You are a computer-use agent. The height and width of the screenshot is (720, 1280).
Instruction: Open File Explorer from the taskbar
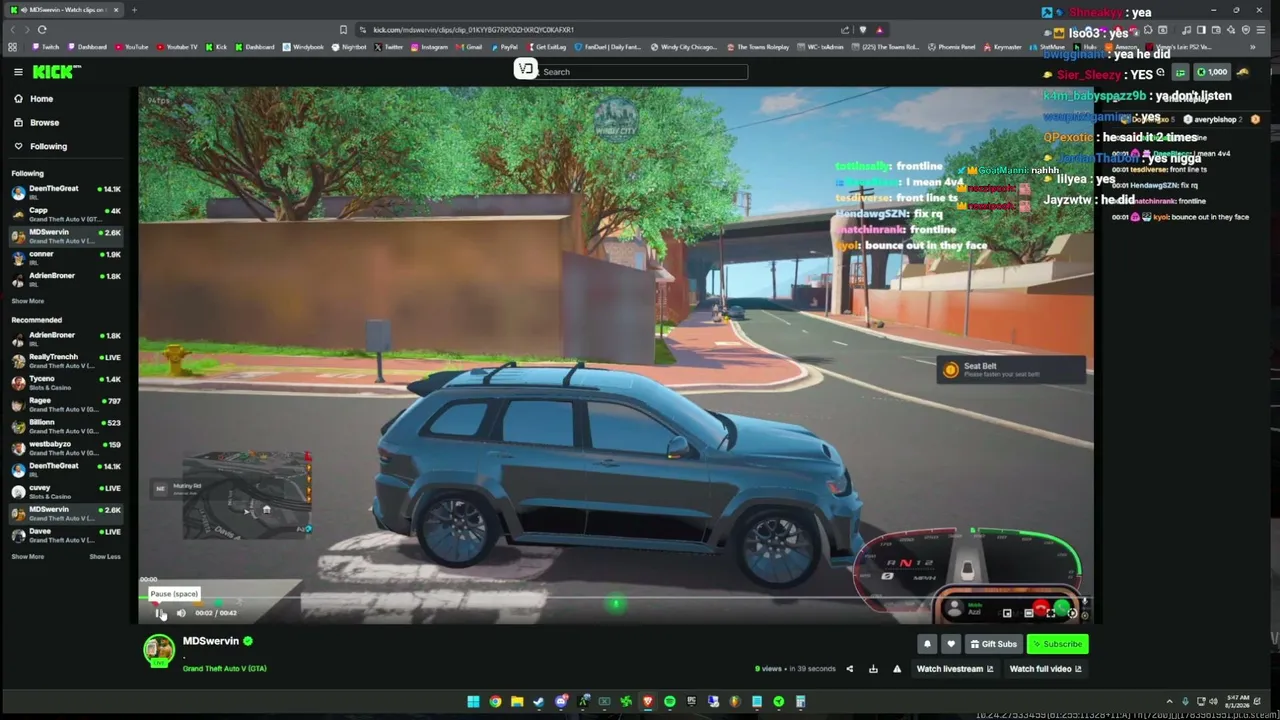(517, 702)
